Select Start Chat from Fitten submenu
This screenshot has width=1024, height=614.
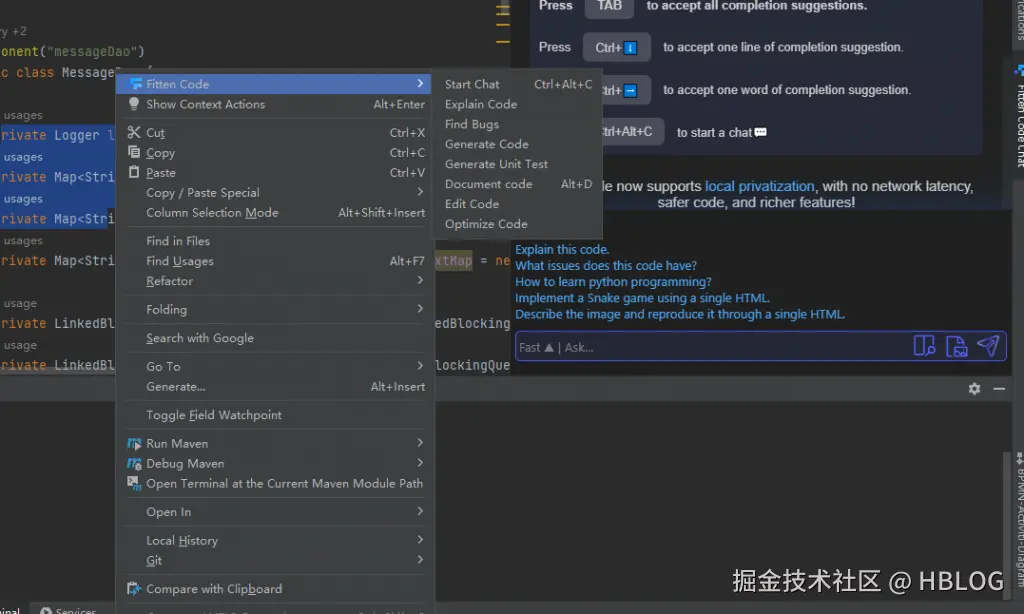[518, 84]
